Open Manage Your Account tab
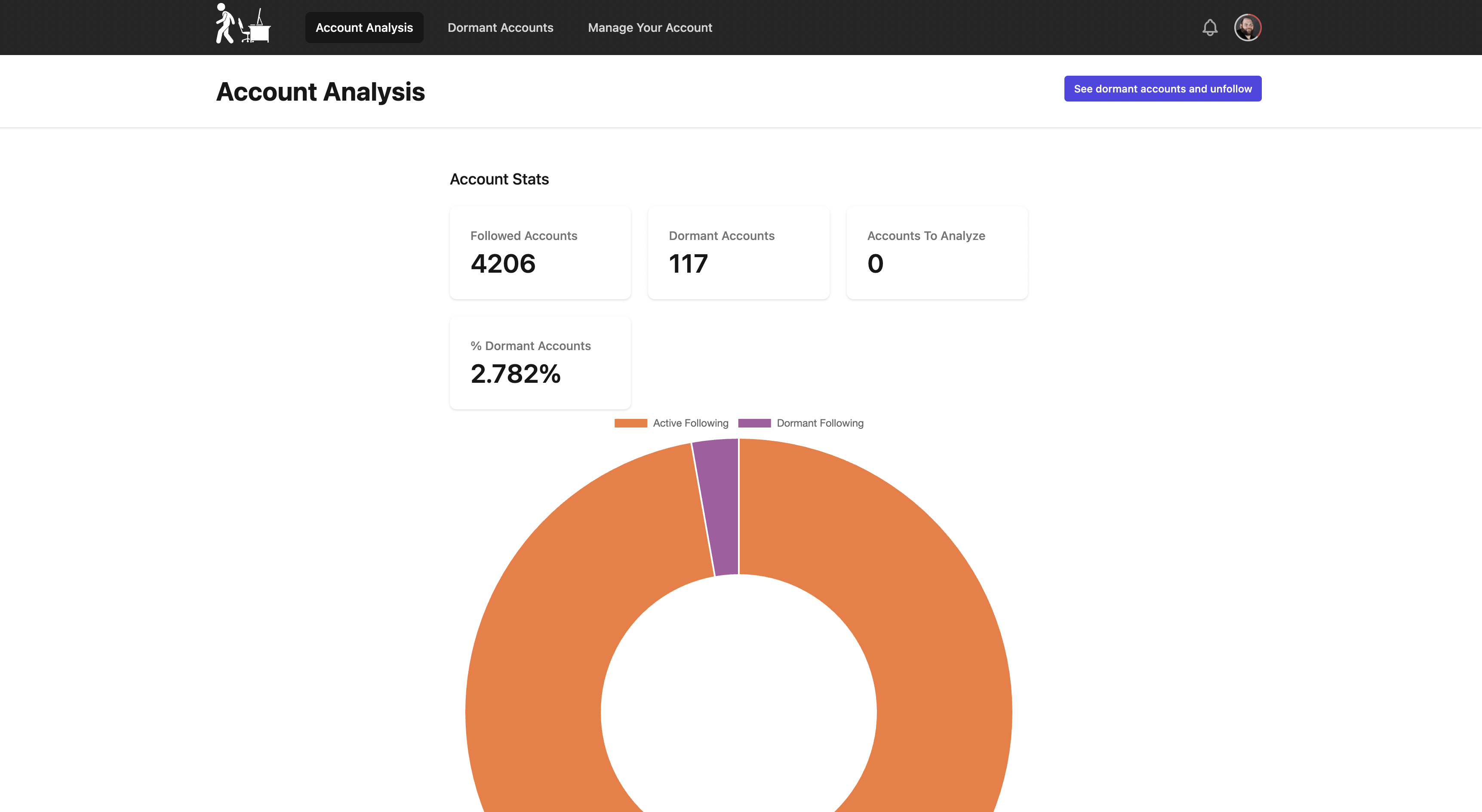 click(650, 28)
